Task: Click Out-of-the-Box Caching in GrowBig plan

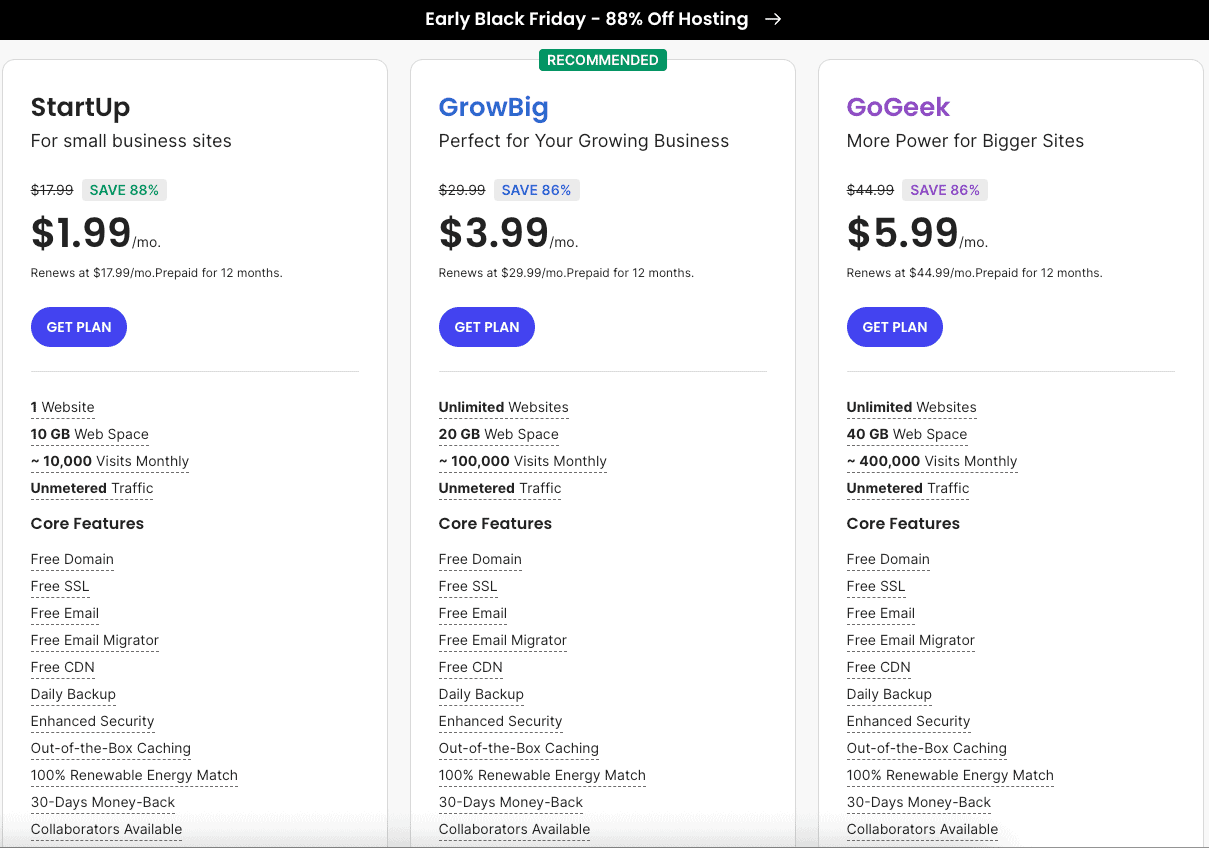Action: pyautogui.click(x=519, y=748)
